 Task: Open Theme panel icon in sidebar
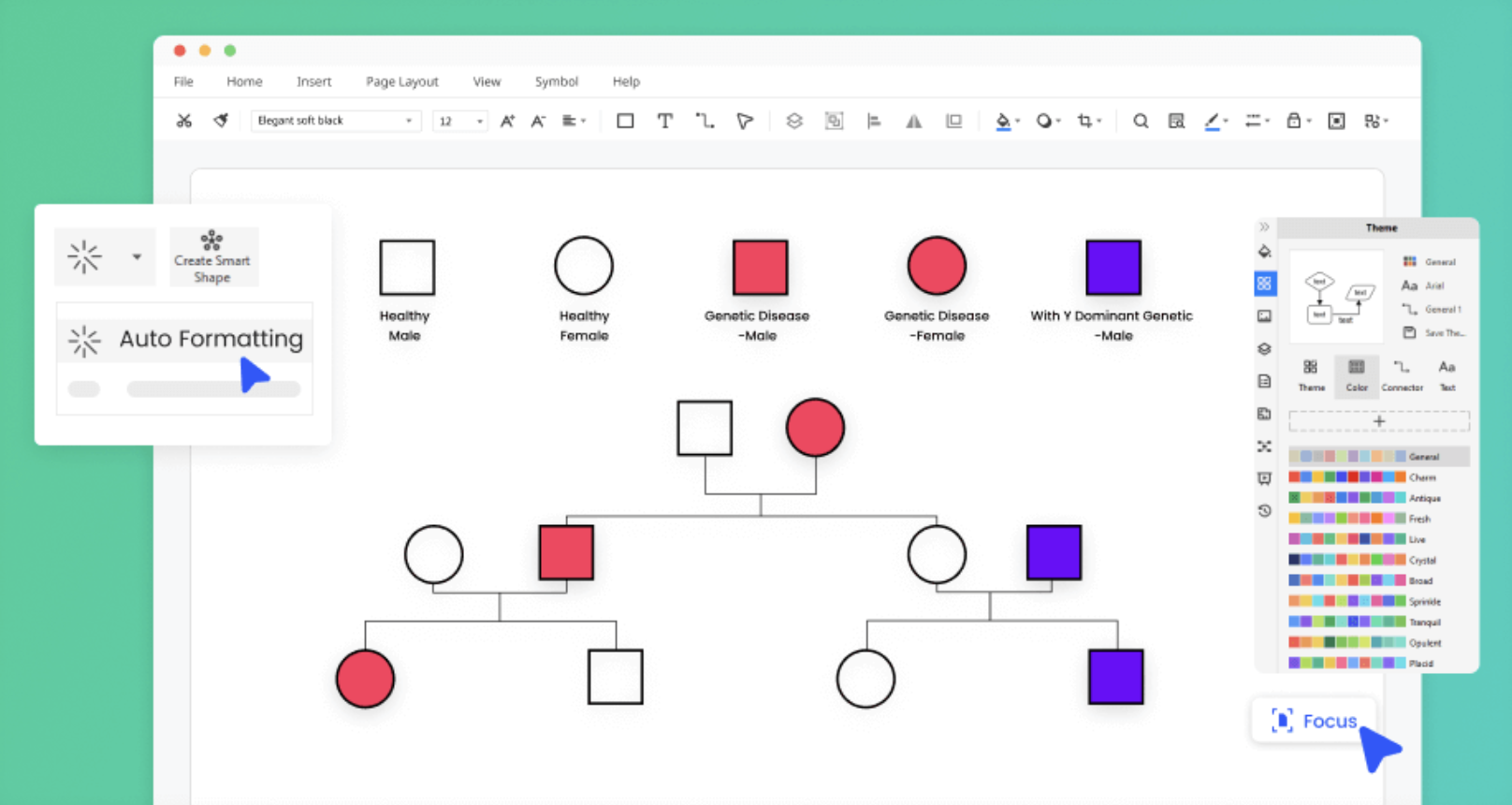click(1265, 283)
